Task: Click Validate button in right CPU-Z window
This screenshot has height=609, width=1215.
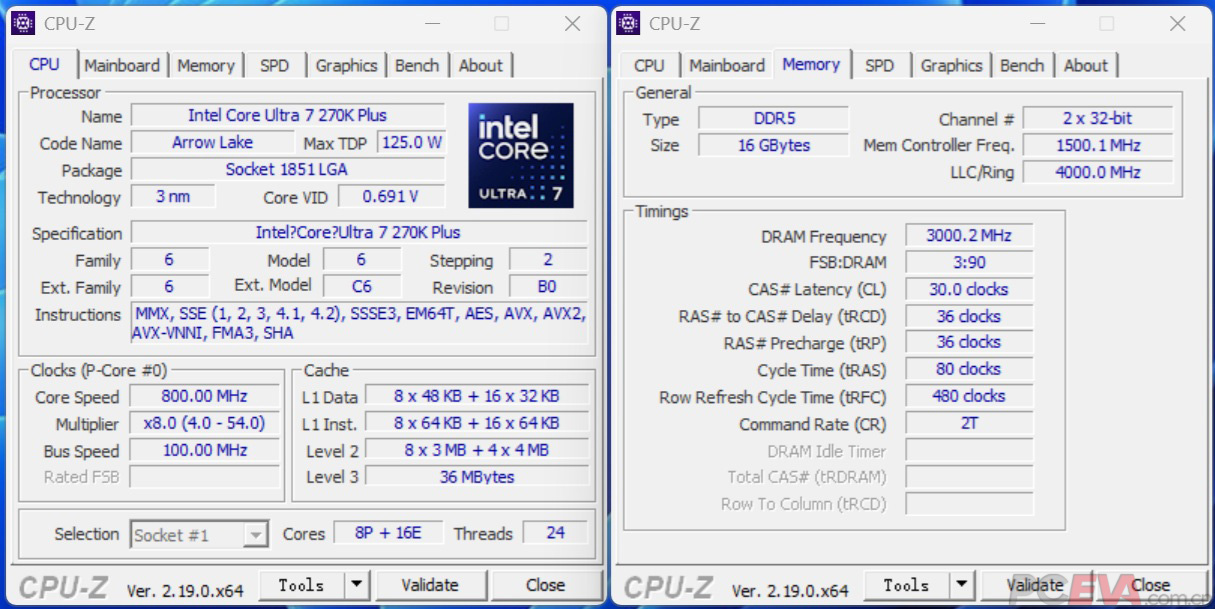Action: (x=1035, y=585)
